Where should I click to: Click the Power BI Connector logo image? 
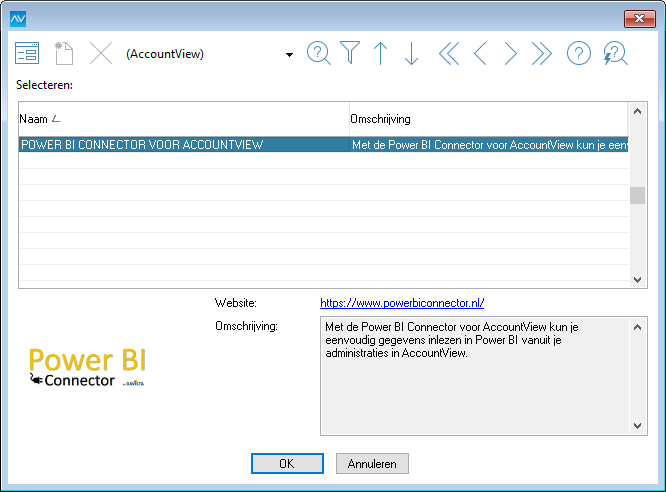click(x=87, y=367)
